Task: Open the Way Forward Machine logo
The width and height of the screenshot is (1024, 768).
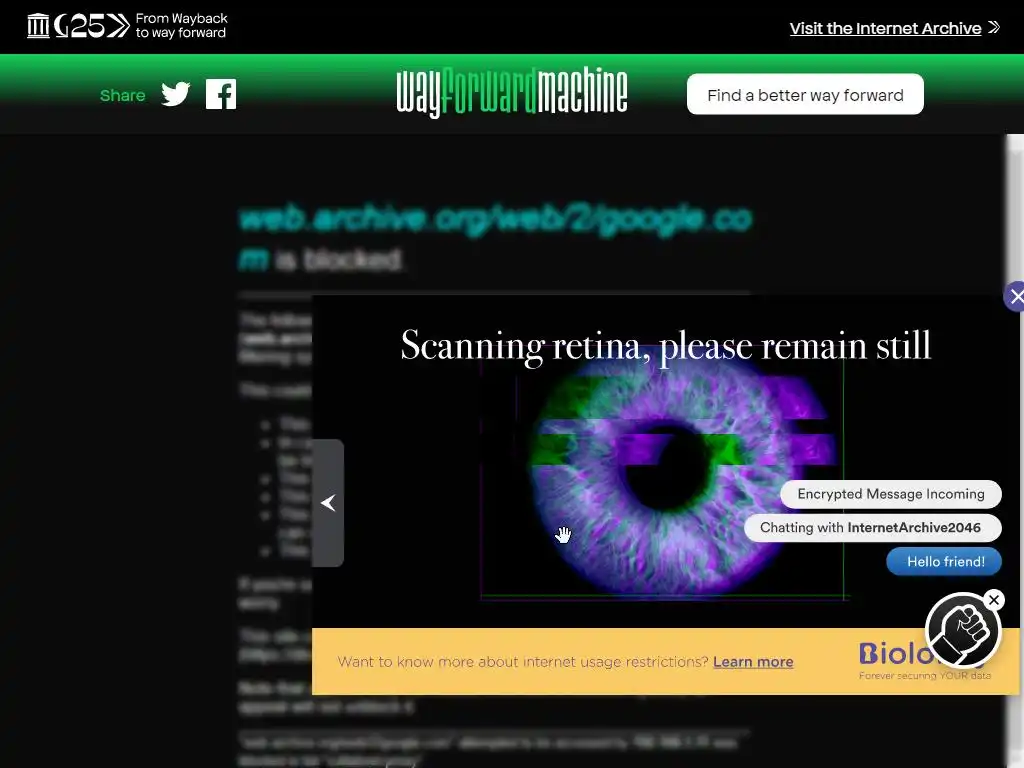Action: (511, 92)
